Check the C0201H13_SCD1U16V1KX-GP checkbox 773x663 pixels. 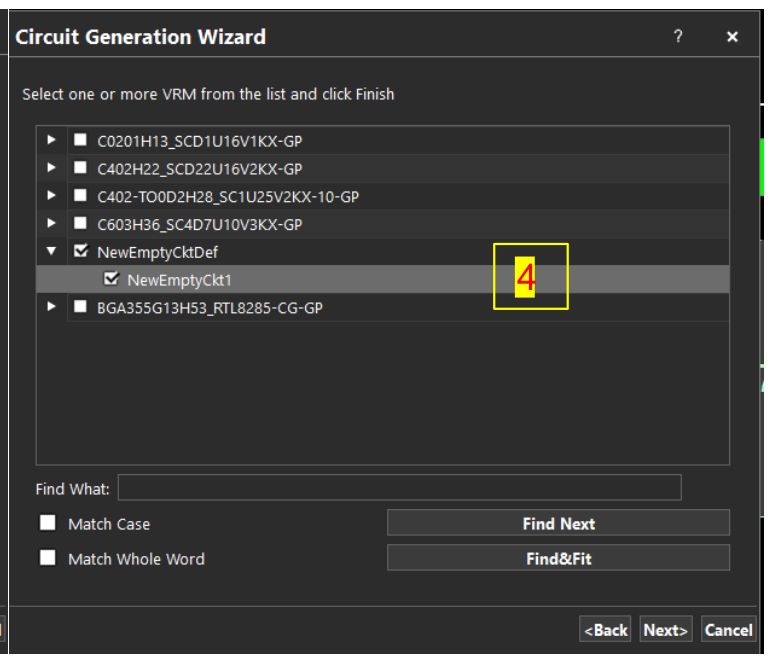point(80,140)
